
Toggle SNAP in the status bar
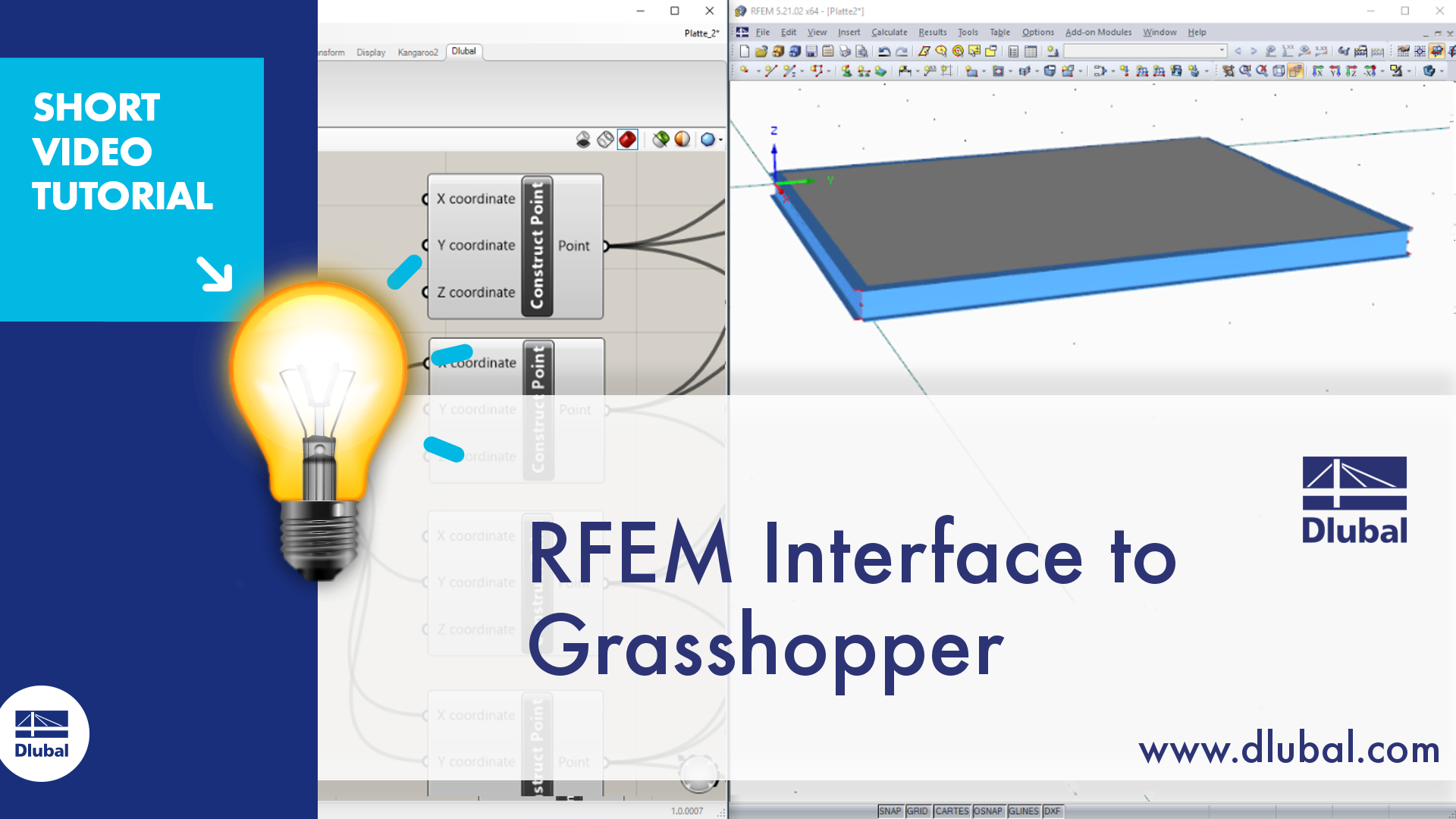click(x=890, y=811)
